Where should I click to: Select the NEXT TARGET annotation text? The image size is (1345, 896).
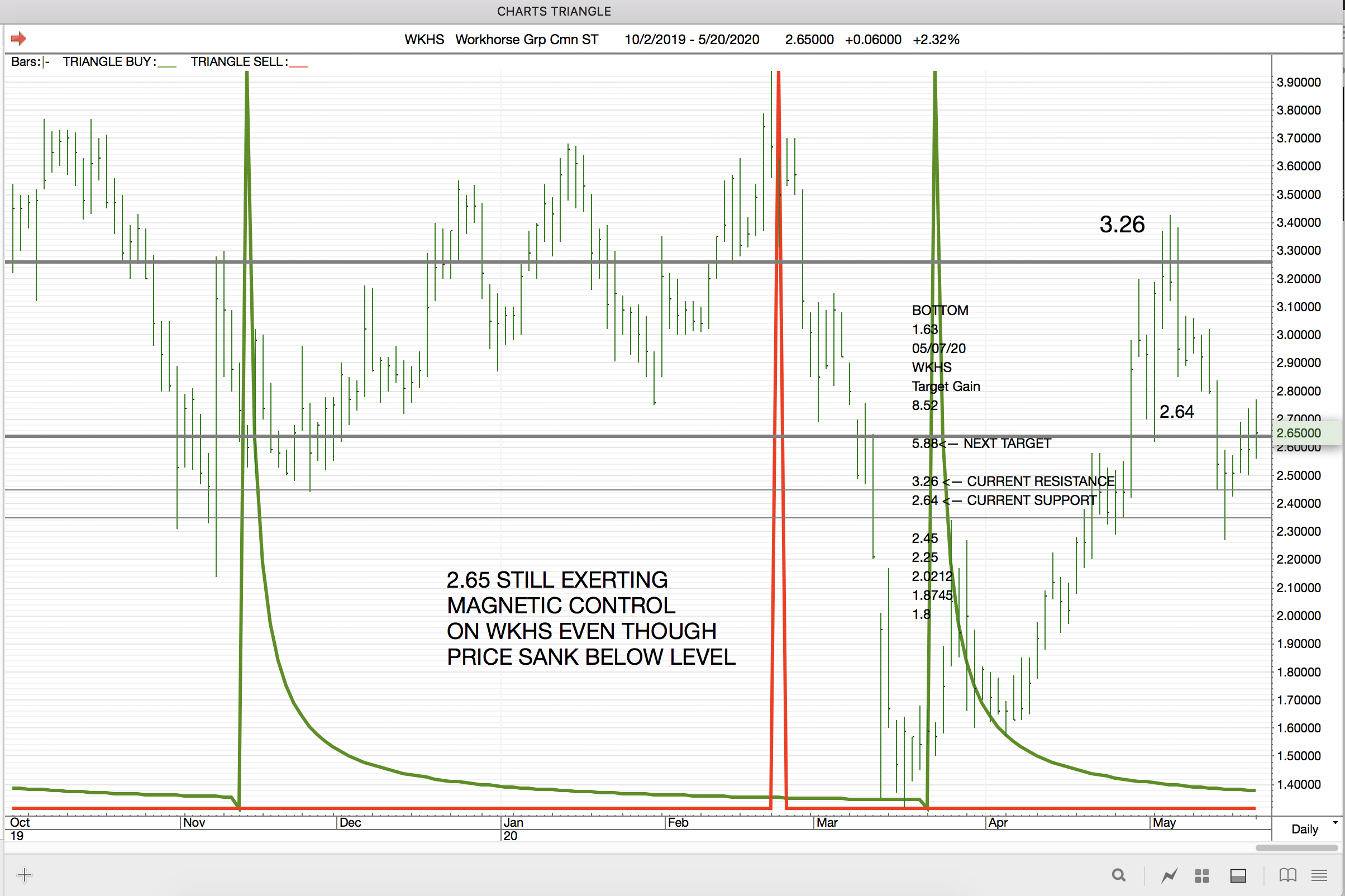pos(1007,444)
